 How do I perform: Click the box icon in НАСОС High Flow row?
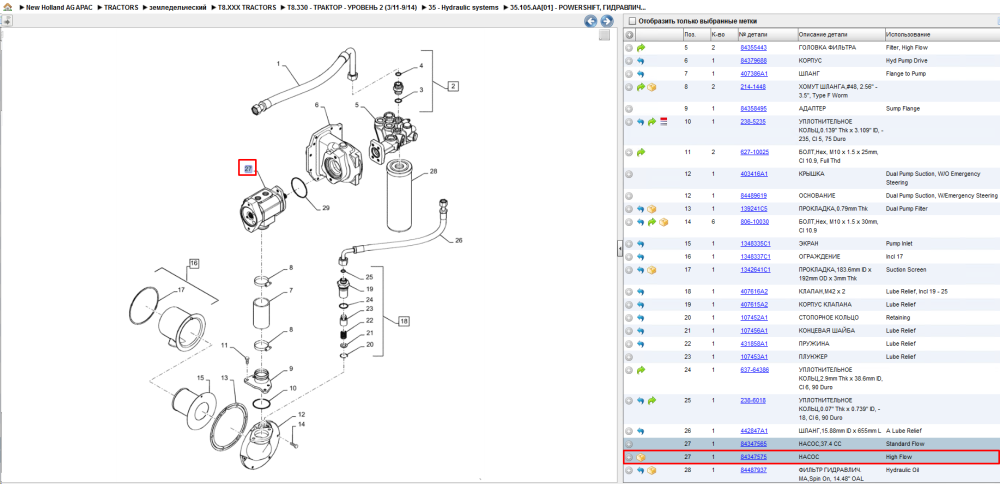point(641,457)
